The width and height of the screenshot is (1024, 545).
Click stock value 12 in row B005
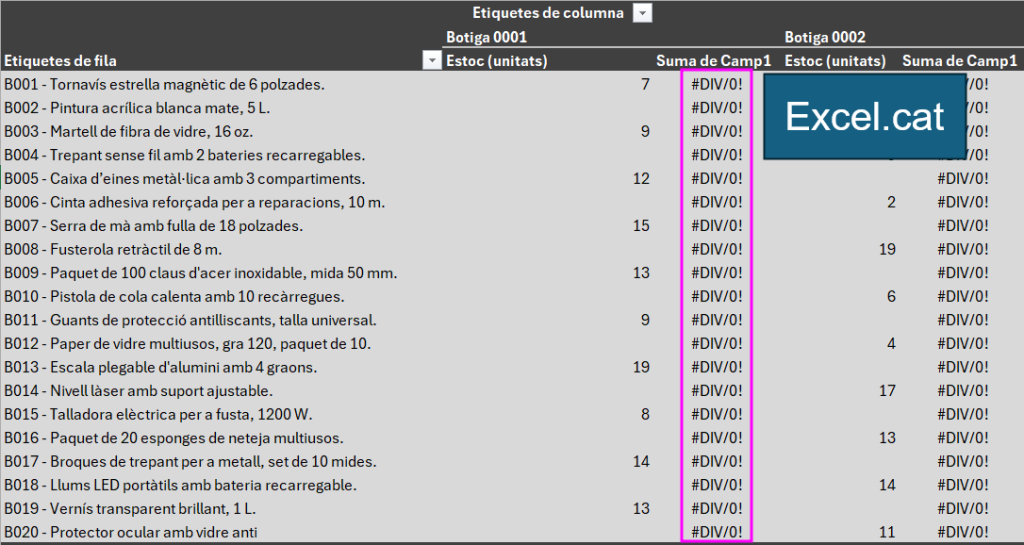coord(641,178)
